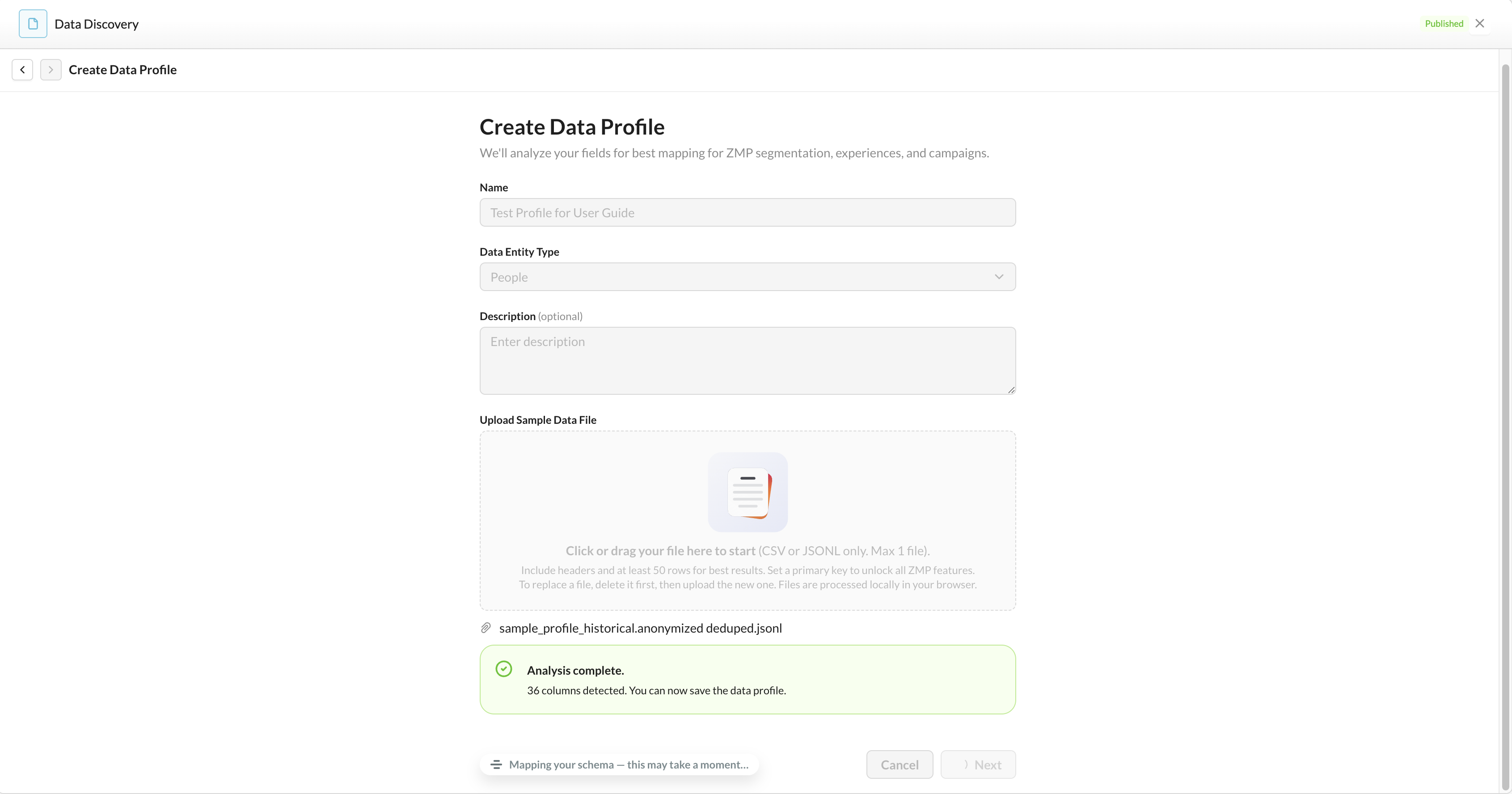Click the green checkmark Analysis complete icon
The image size is (1512, 794).
[x=503, y=669]
